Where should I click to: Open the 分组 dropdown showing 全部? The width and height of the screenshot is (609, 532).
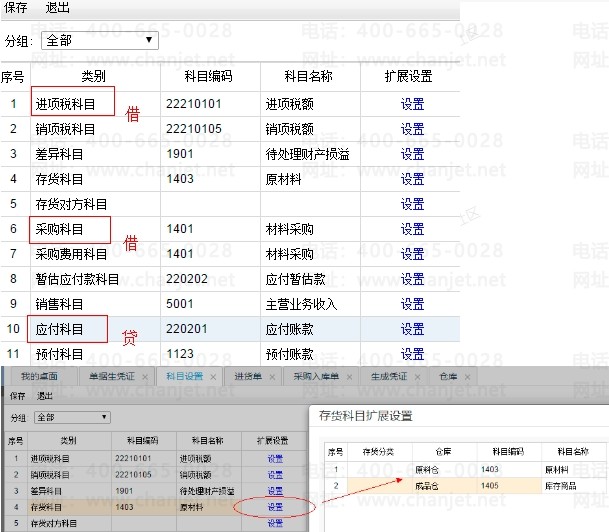coord(100,41)
